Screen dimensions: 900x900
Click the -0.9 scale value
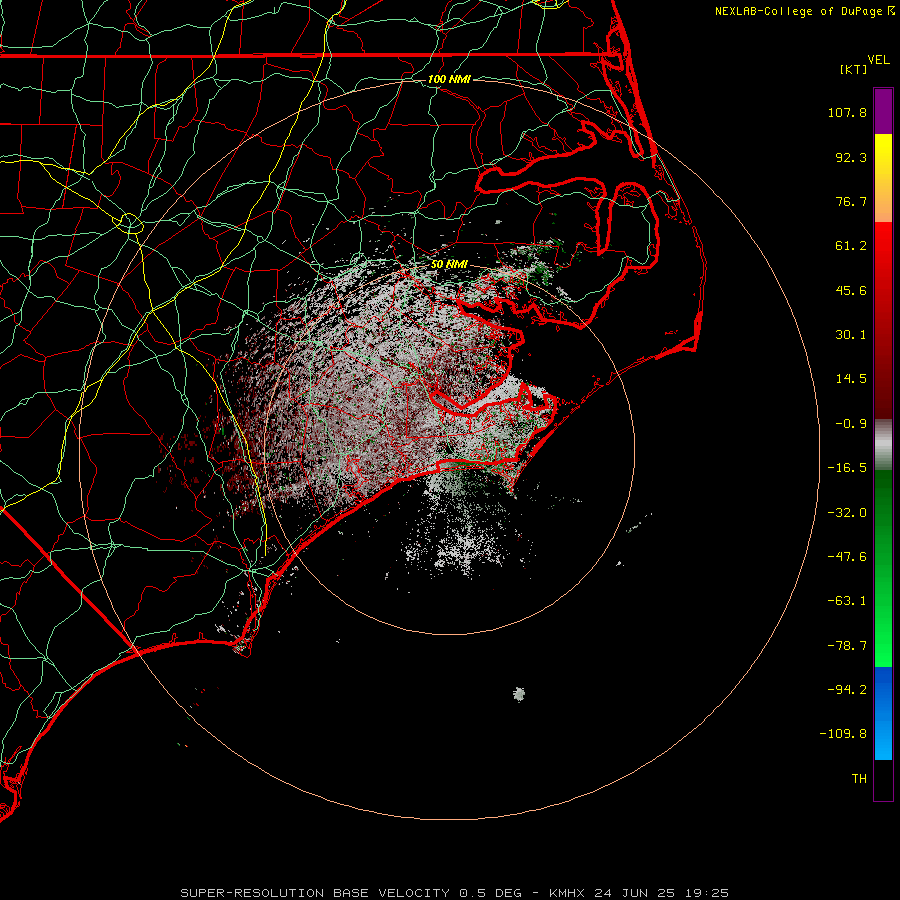tap(851, 424)
